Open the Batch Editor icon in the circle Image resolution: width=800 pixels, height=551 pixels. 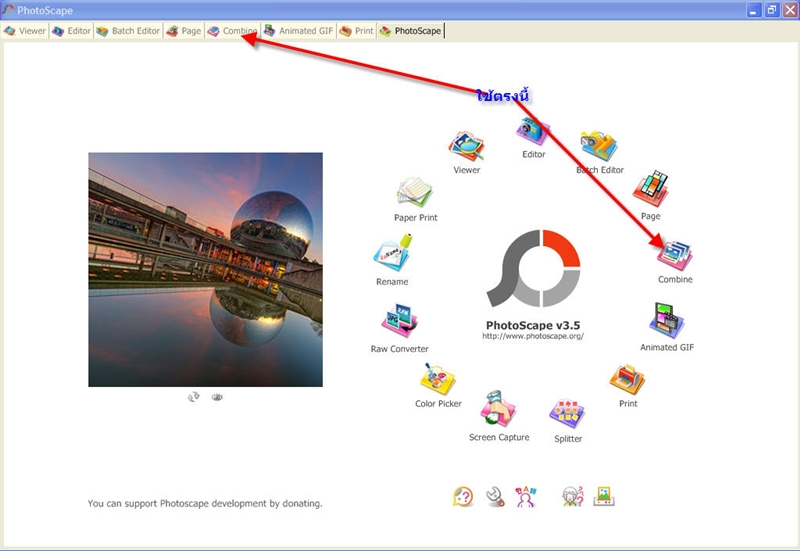point(599,147)
